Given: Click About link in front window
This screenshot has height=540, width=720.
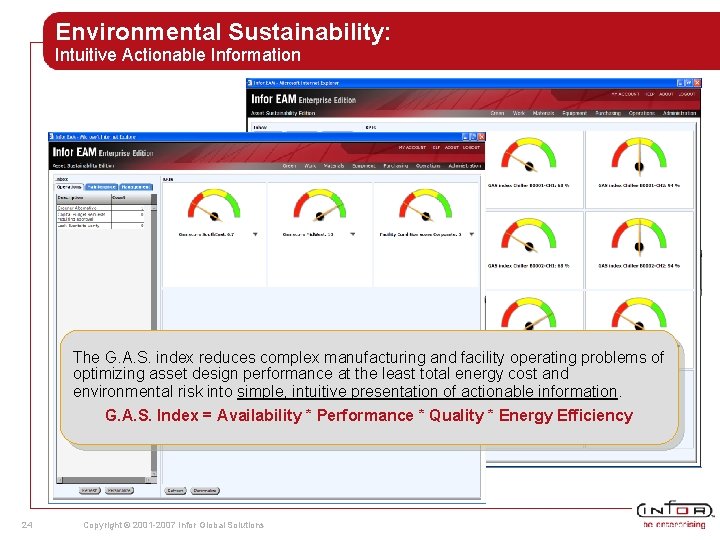Looking at the screenshot, I should coord(451,147).
